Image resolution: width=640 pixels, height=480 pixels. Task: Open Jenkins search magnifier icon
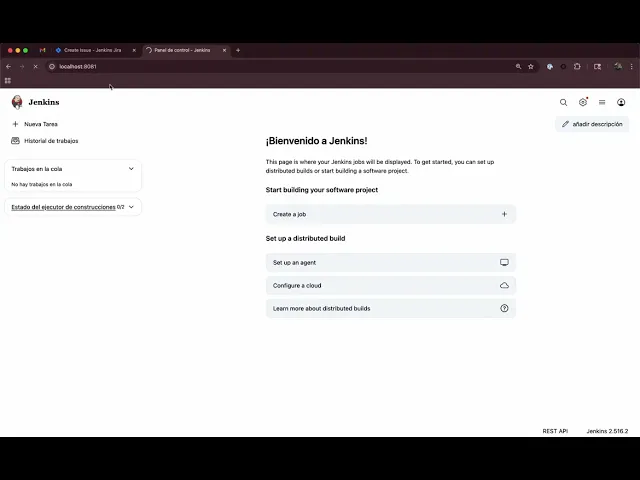(563, 102)
